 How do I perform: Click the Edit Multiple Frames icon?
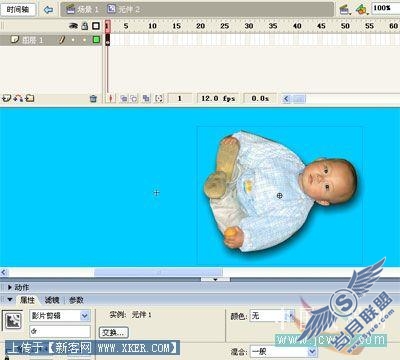[146, 98]
